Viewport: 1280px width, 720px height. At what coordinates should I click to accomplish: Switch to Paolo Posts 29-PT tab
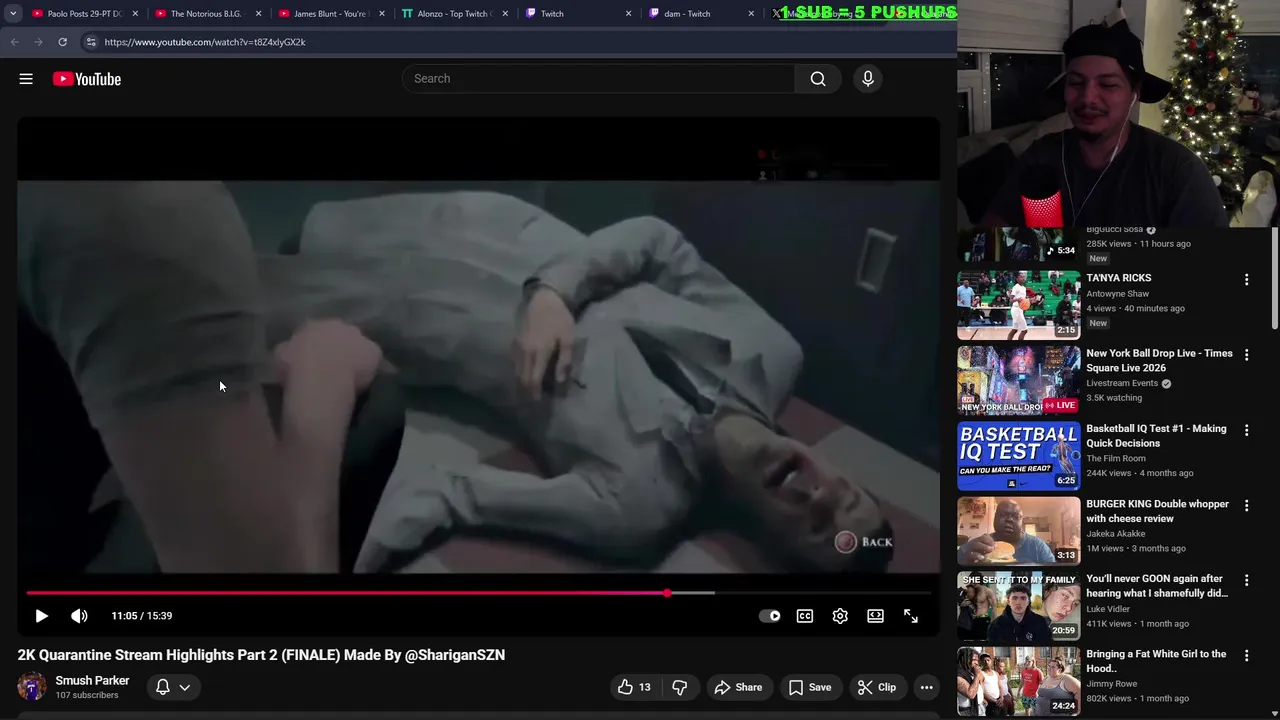pyautogui.click(x=85, y=14)
